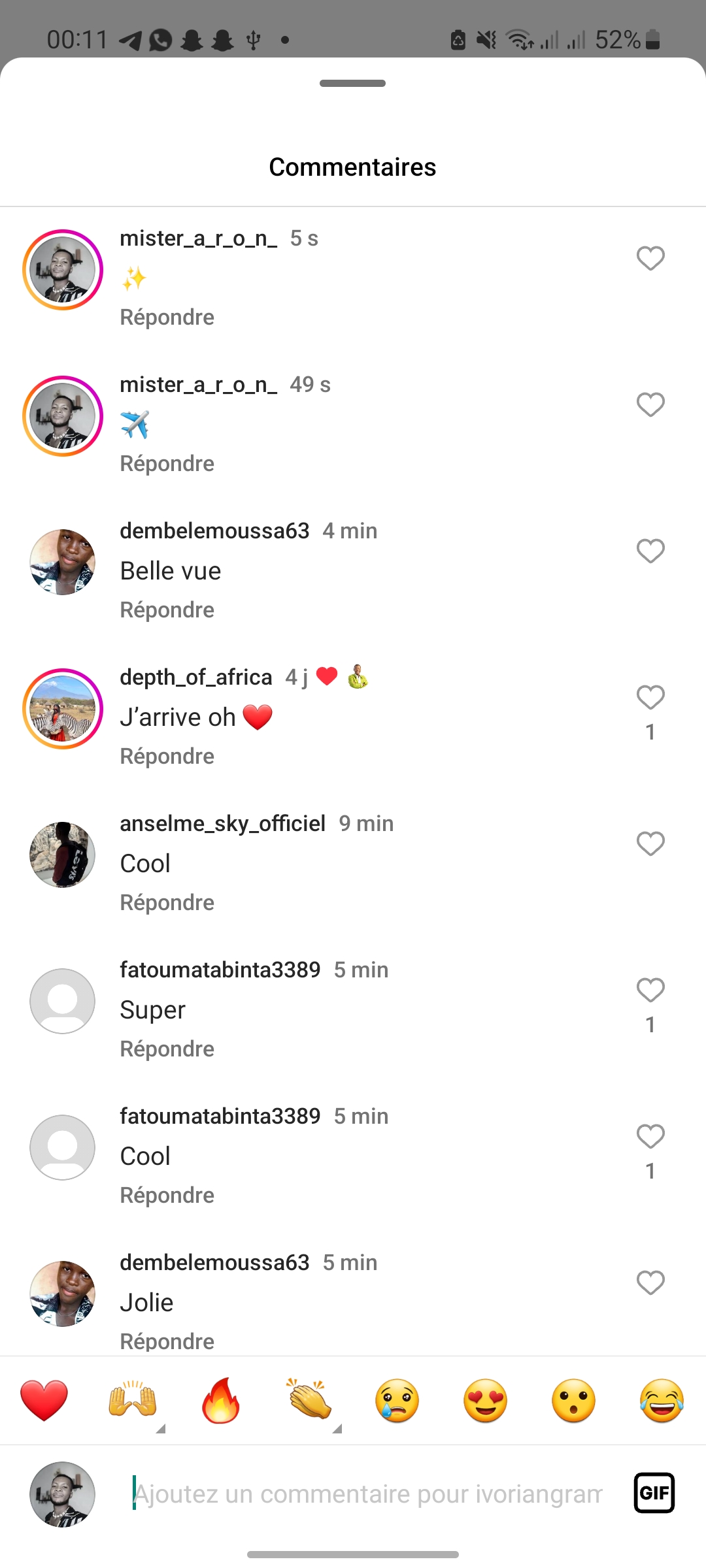
Task: Tap the fire emoji reaction
Action: (221, 1400)
